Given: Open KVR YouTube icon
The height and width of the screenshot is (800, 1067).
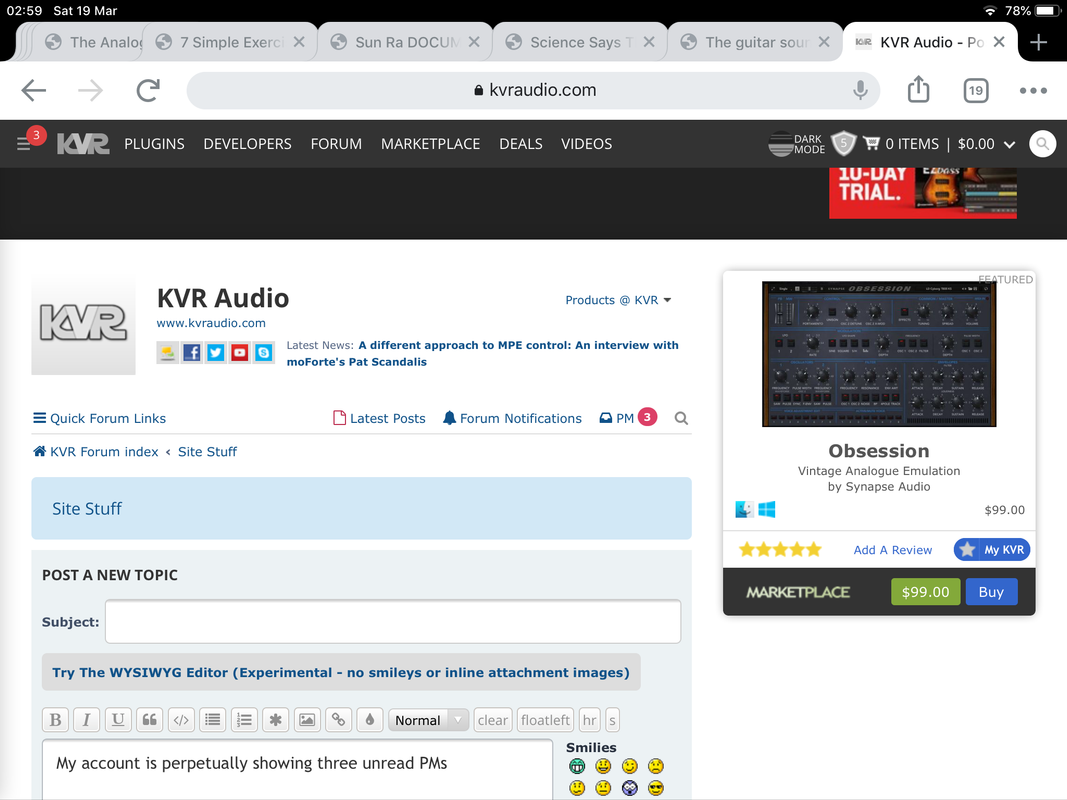Looking at the screenshot, I should (240, 352).
